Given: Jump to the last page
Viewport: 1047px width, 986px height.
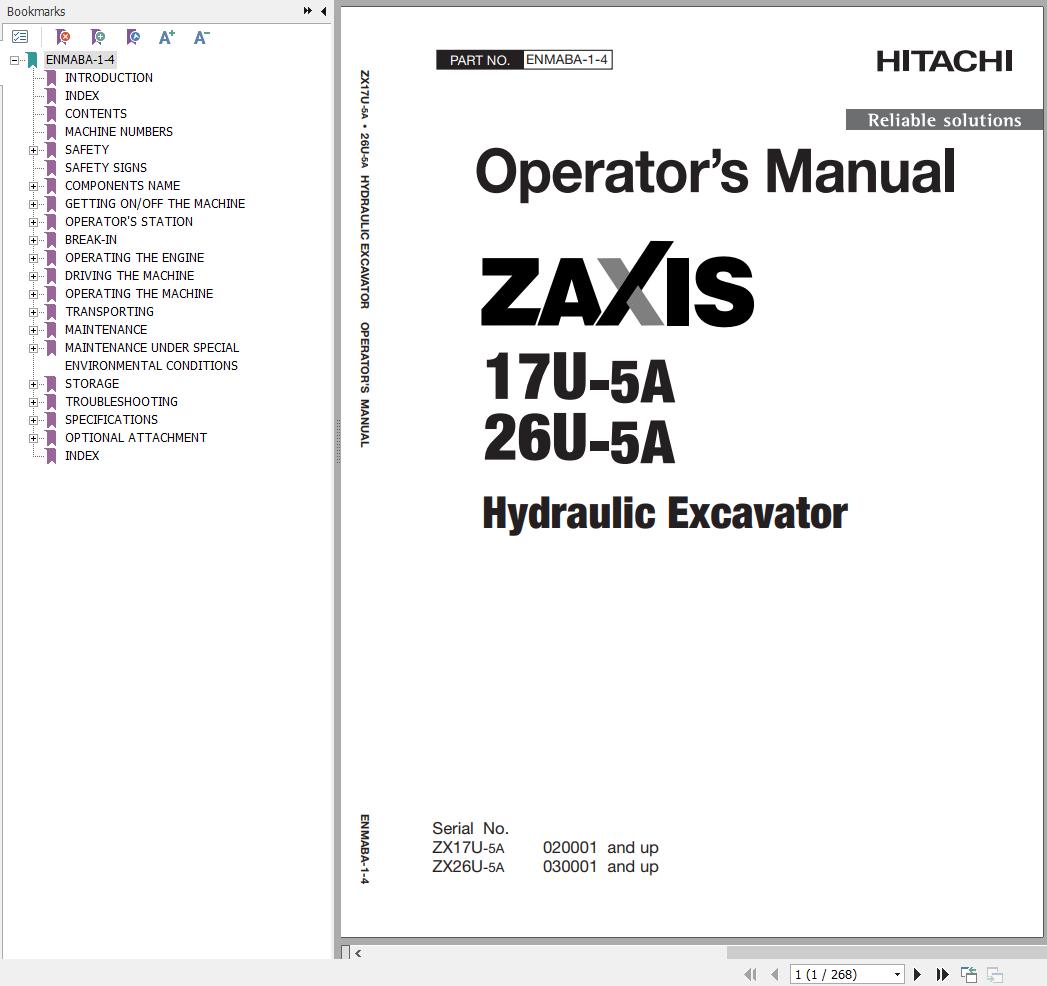Looking at the screenshot, I should 942,975.
